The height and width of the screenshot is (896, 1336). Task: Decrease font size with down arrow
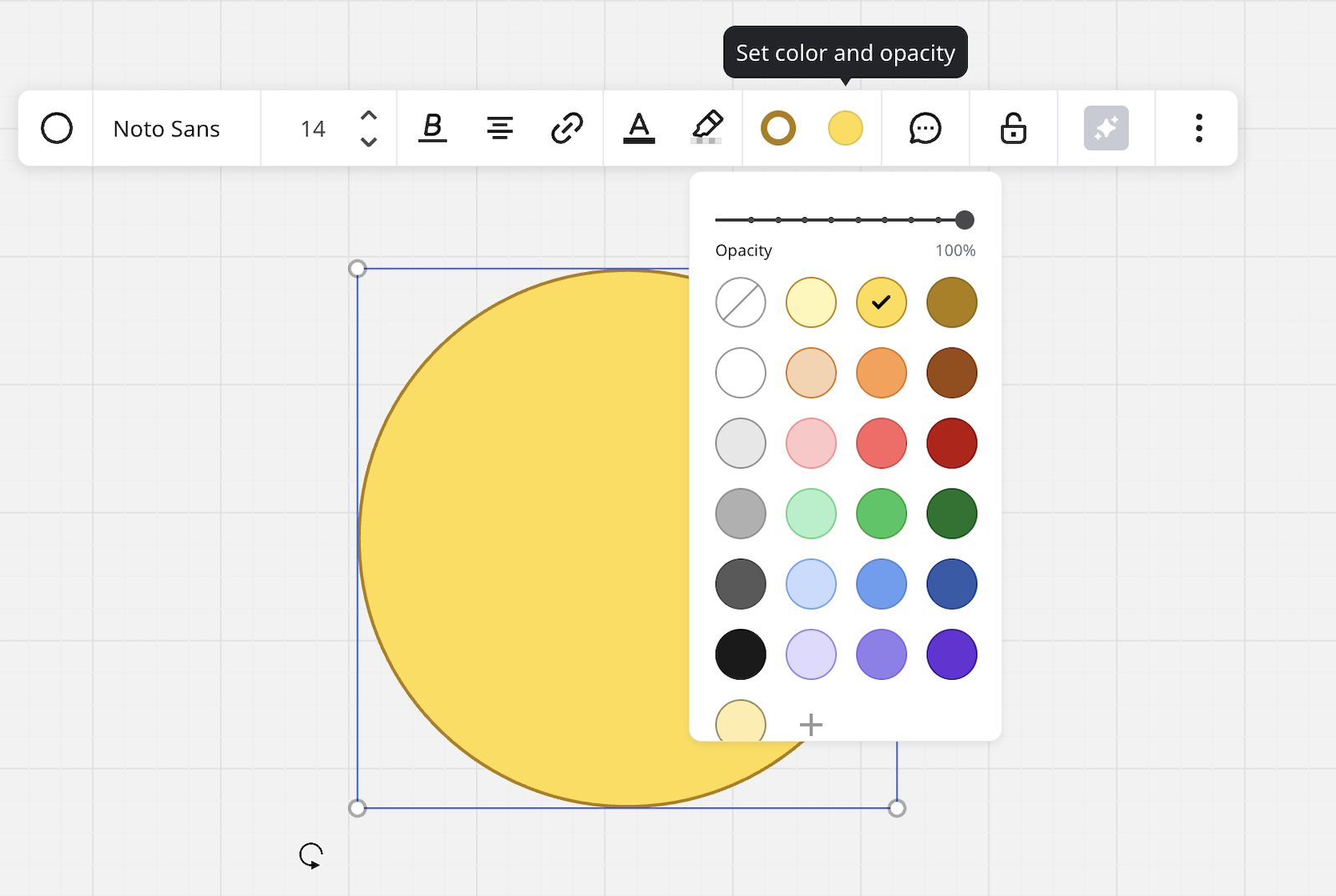(368, 142)
